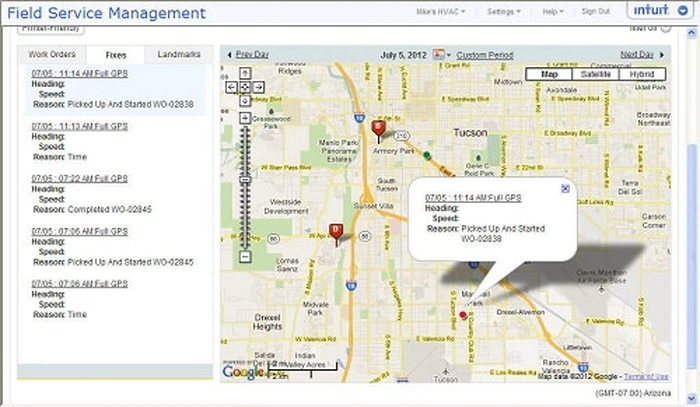Click the red map pin near W Ajo Way
This screenshot has height=407, width=700.
pyautogui.click(x=336, y=234)
